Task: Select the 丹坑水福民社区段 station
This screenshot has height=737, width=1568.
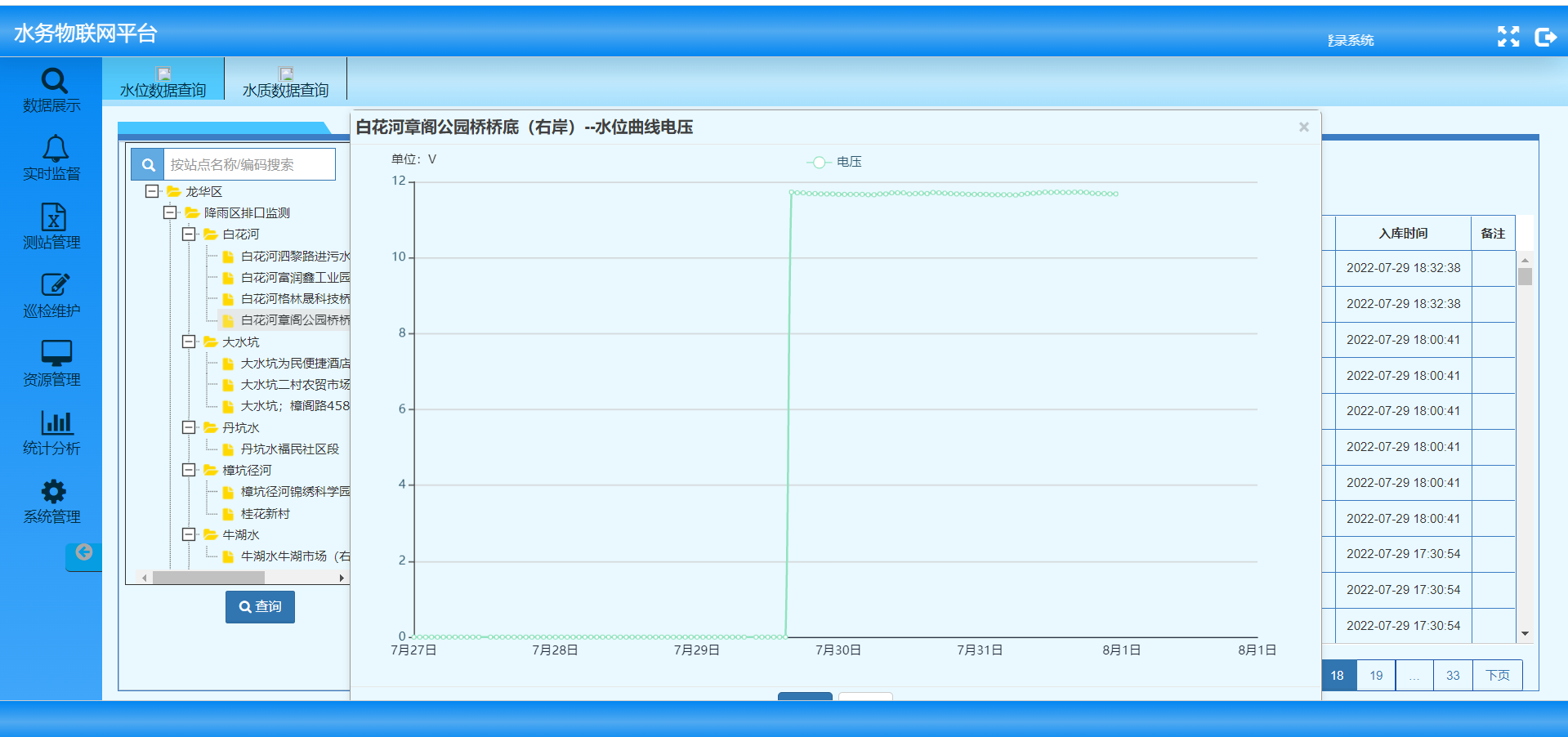Action: 289,449
